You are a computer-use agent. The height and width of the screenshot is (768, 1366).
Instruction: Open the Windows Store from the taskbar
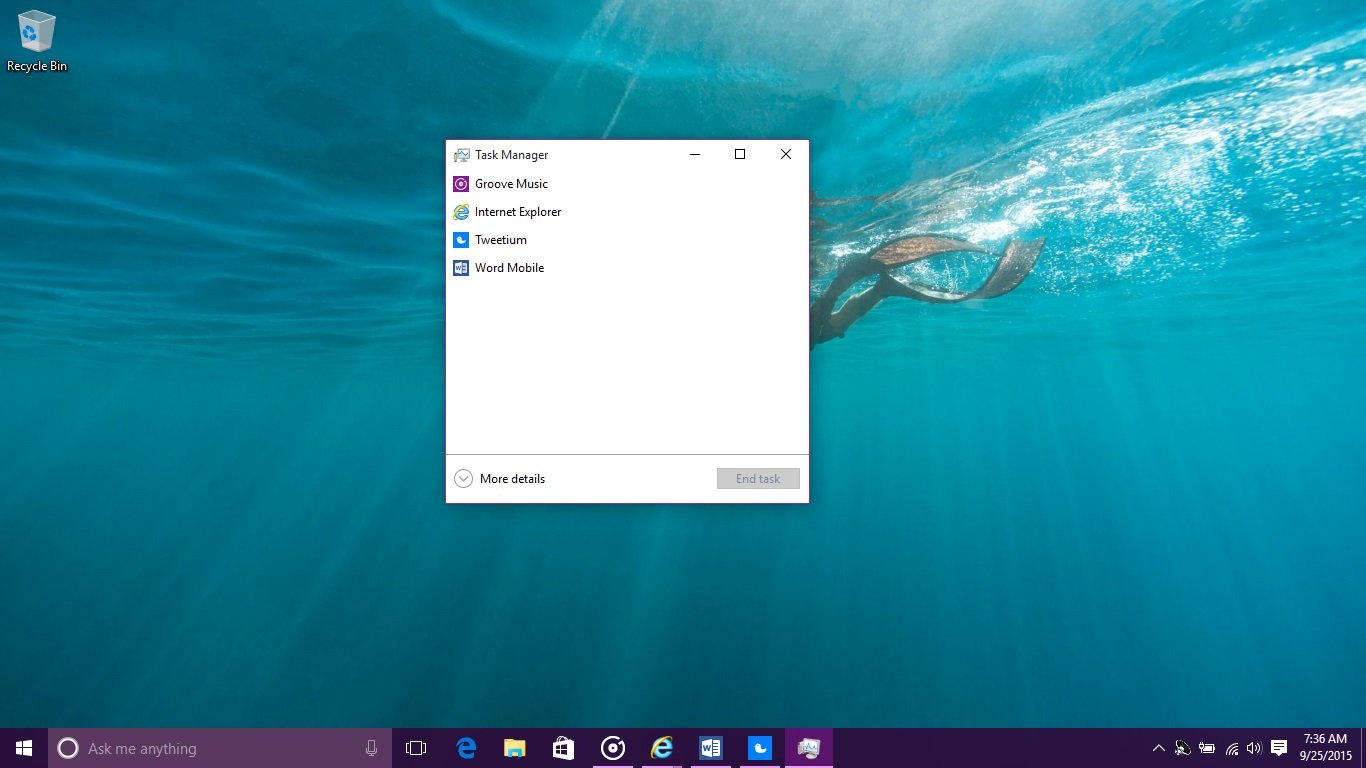click(563, 747)
